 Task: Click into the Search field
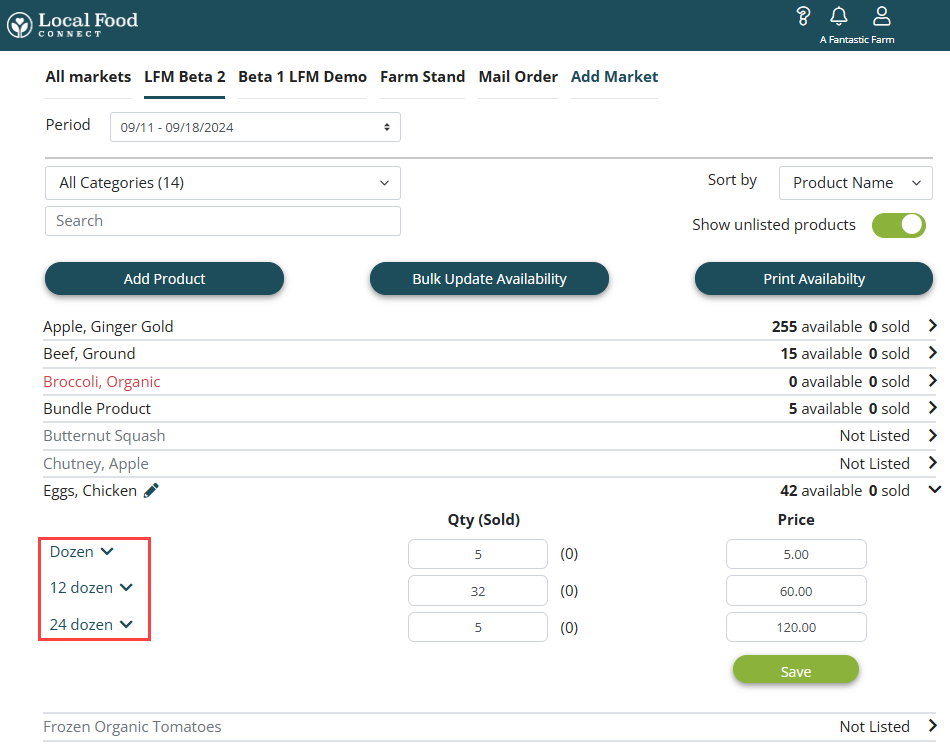tap(223, 221)
